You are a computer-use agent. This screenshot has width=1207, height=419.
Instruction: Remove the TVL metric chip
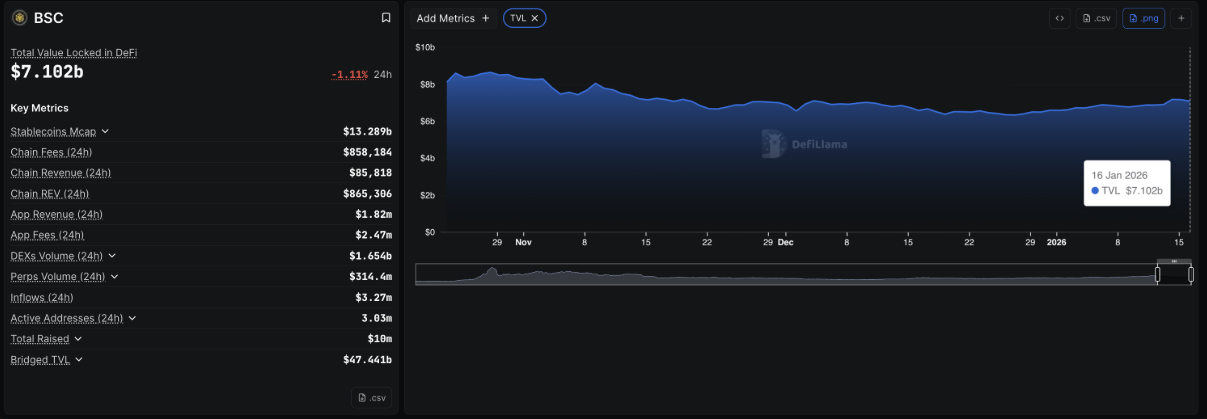[x=535, y=18]
